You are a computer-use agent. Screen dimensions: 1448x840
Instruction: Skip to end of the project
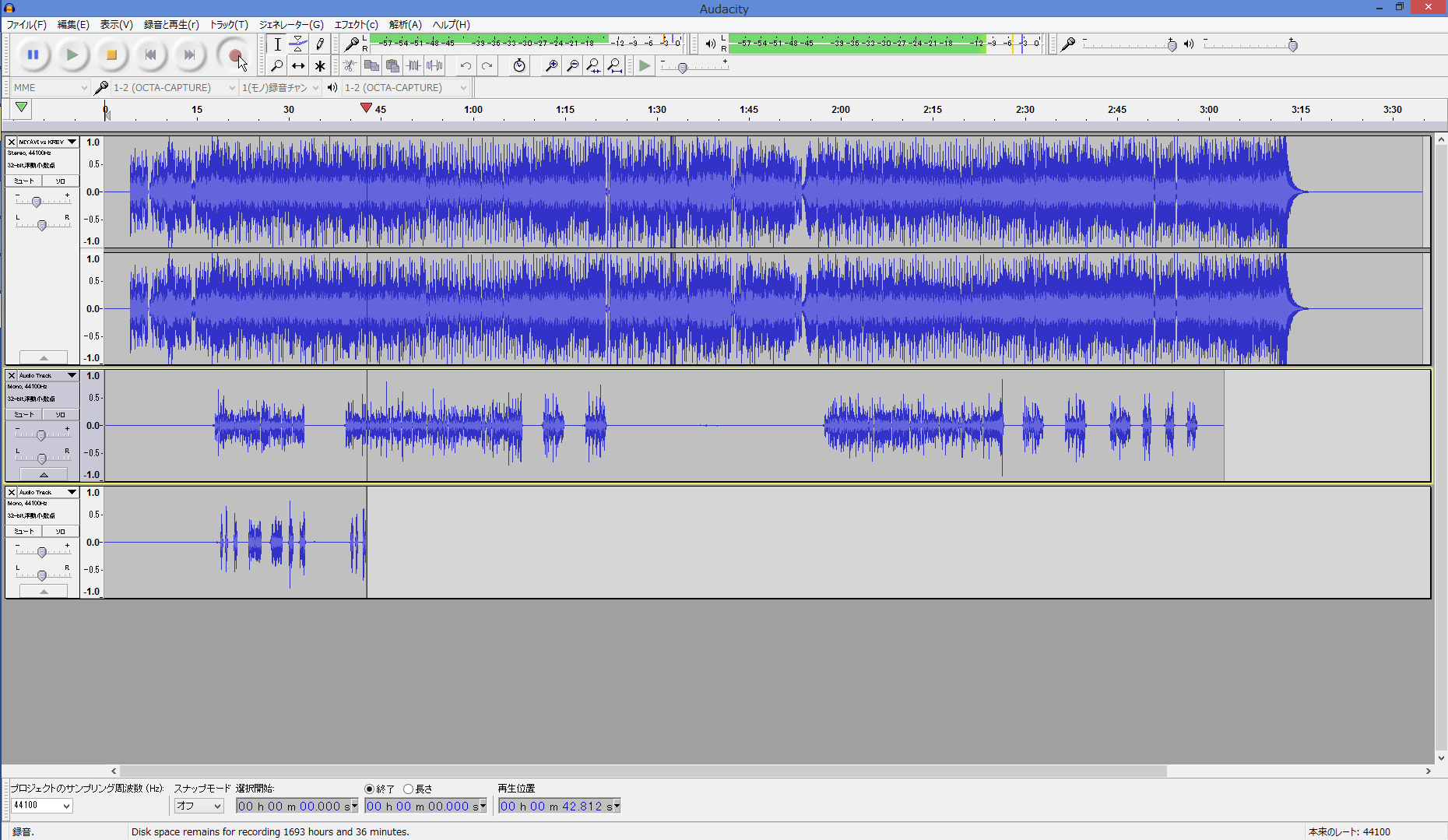point(189,54)
